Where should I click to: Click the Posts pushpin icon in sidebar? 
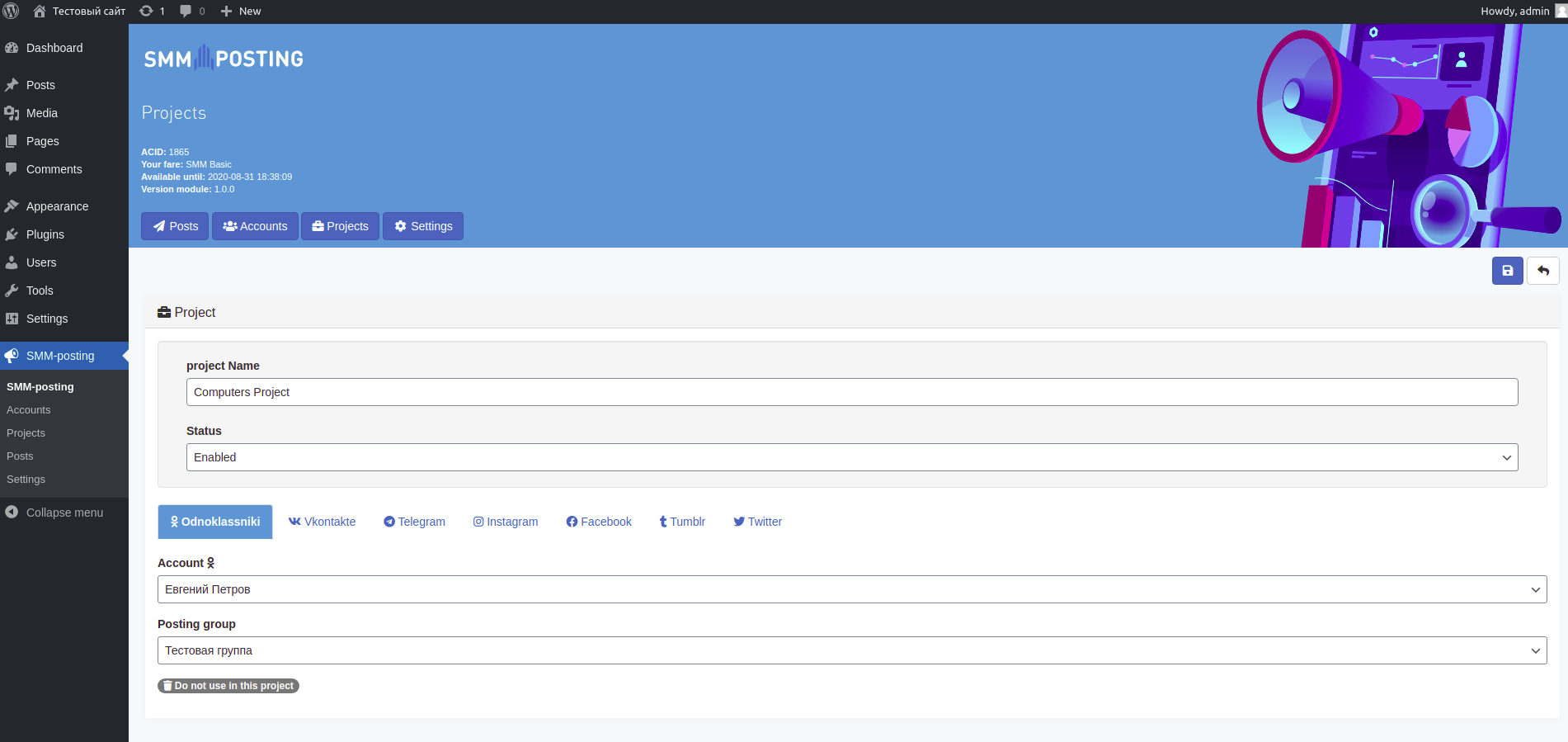[x=12, y=85]
